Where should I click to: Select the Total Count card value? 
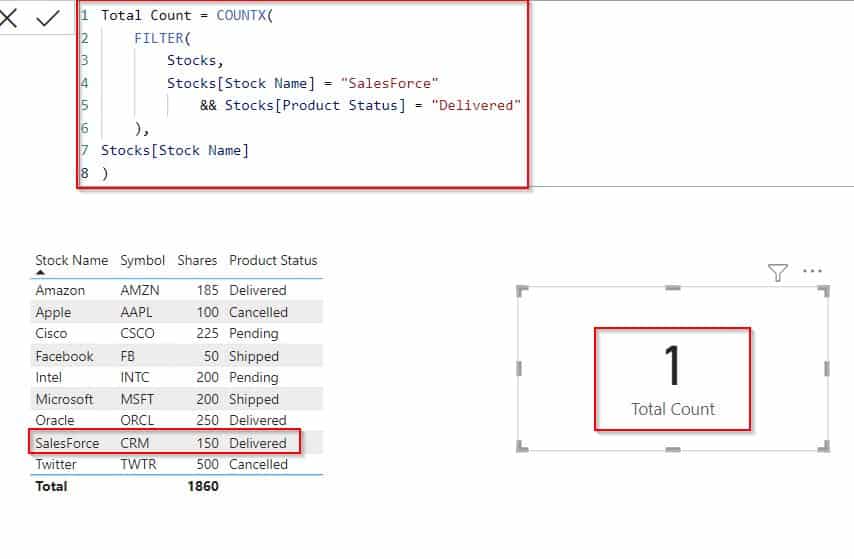(673, 365)
